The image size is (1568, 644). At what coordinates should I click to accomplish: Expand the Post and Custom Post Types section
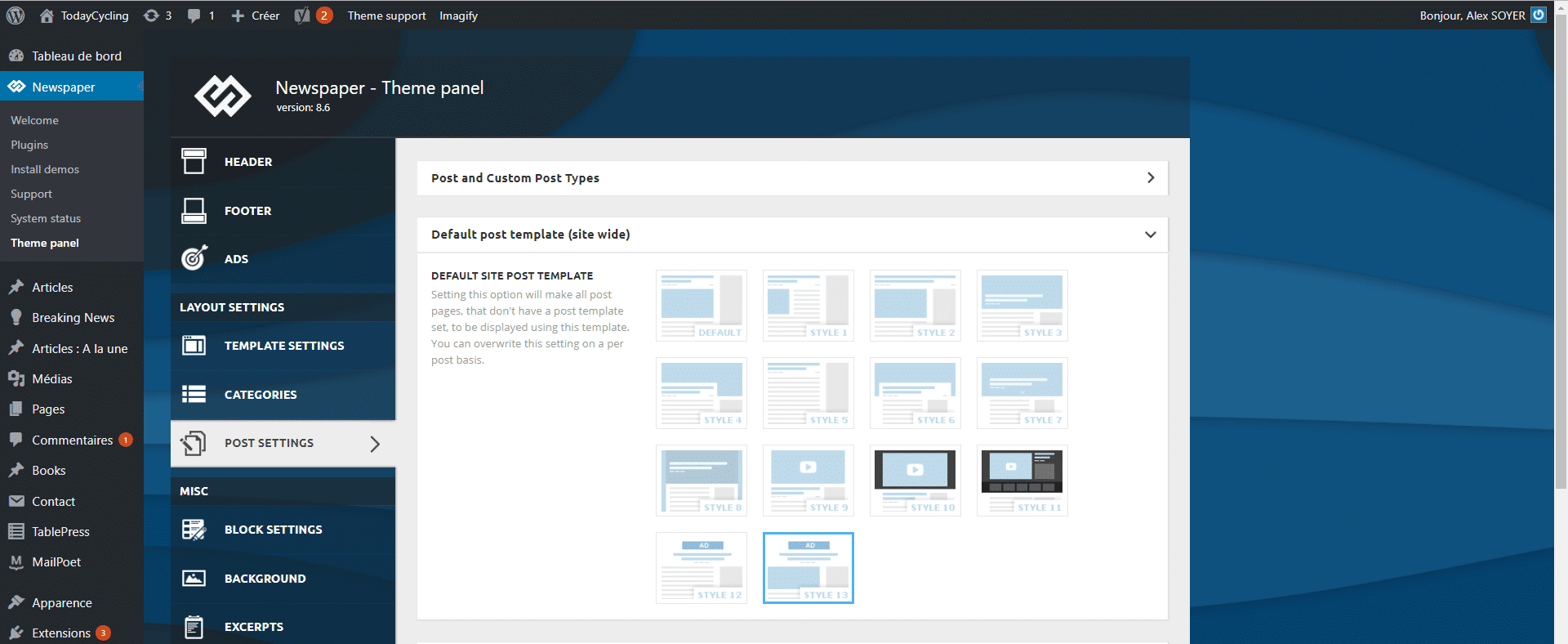click(x=792, y=178)
